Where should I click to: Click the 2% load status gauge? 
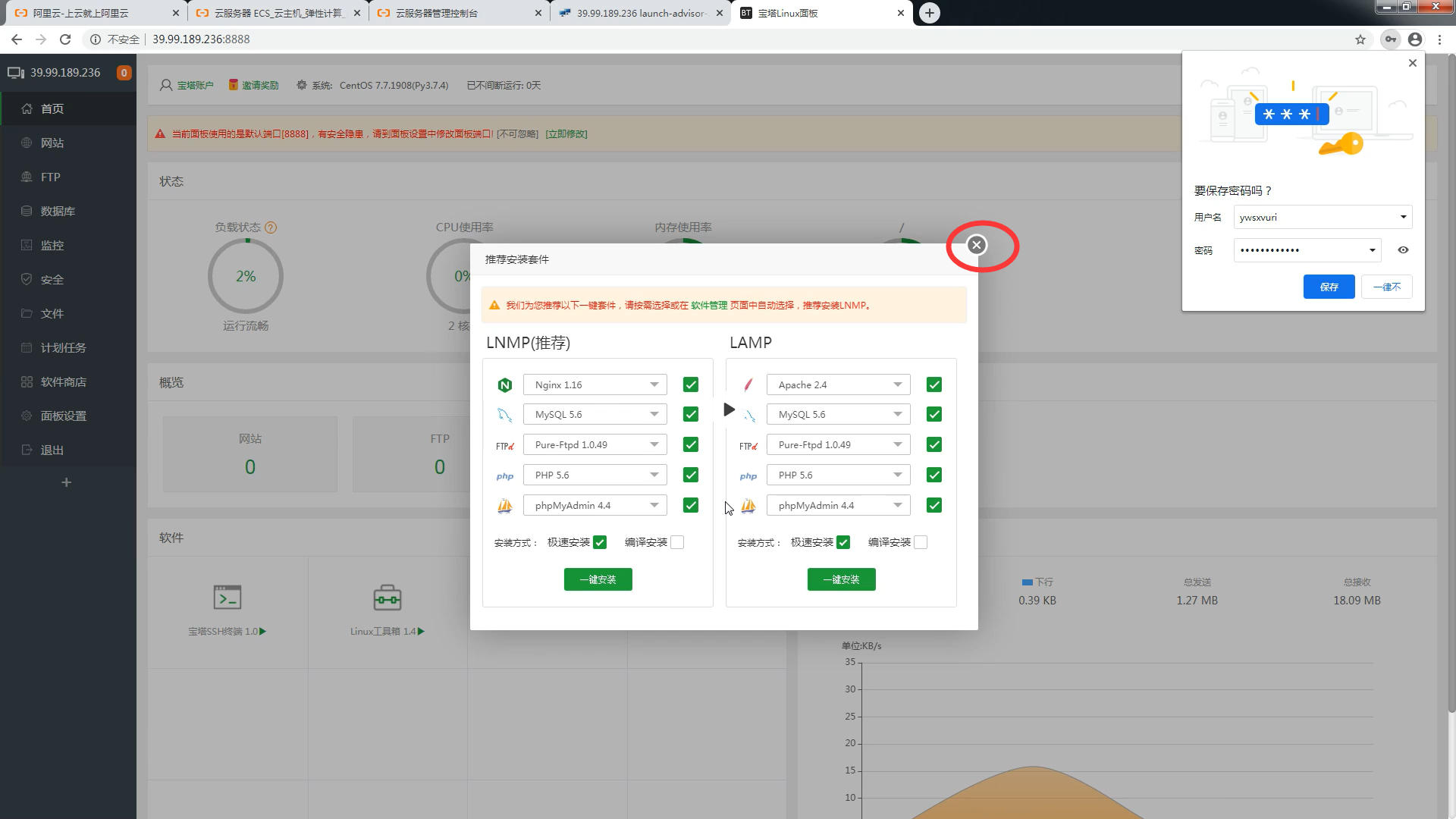coord(246,276)
